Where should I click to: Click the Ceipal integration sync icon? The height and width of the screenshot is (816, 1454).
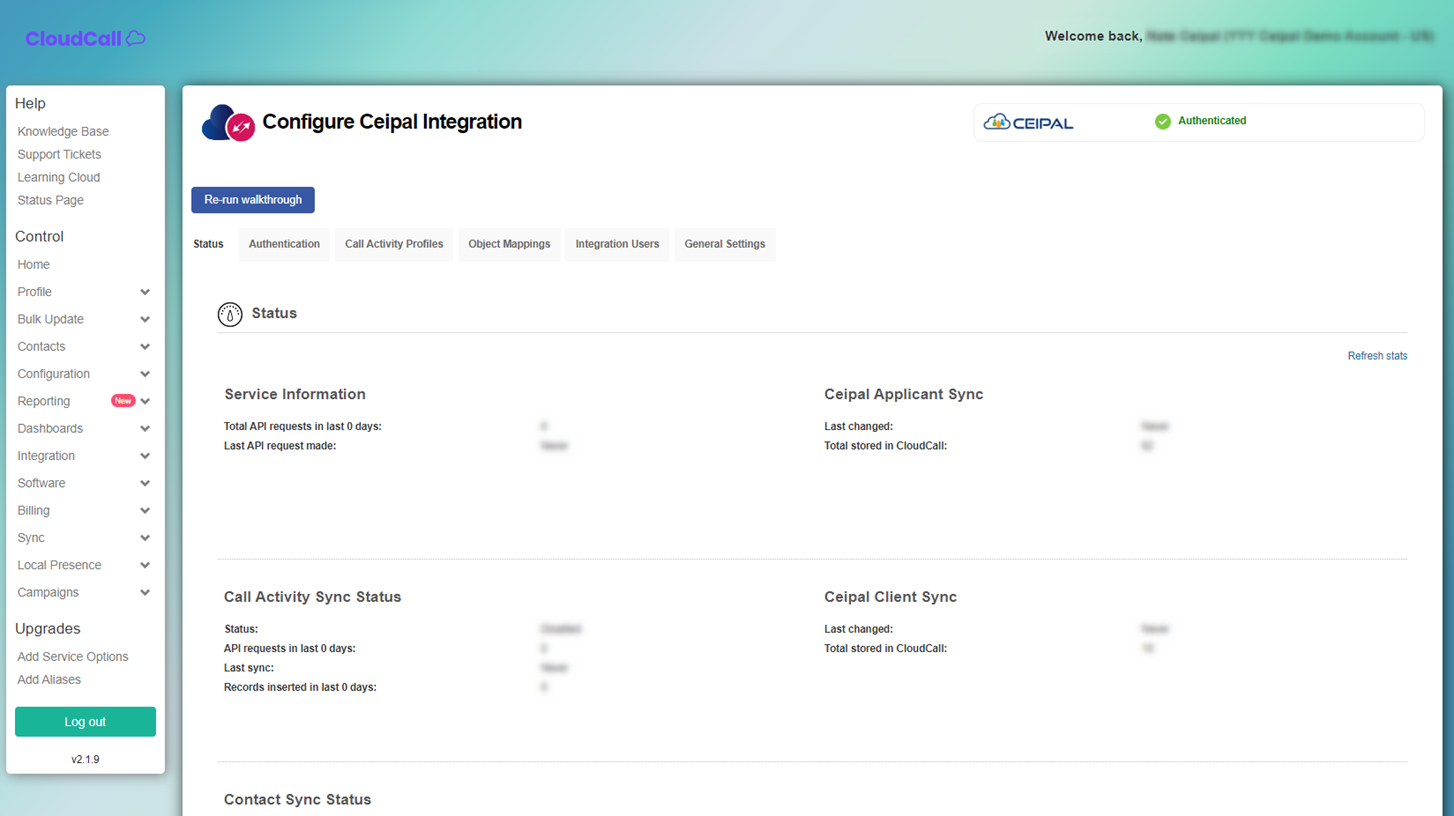228,123
